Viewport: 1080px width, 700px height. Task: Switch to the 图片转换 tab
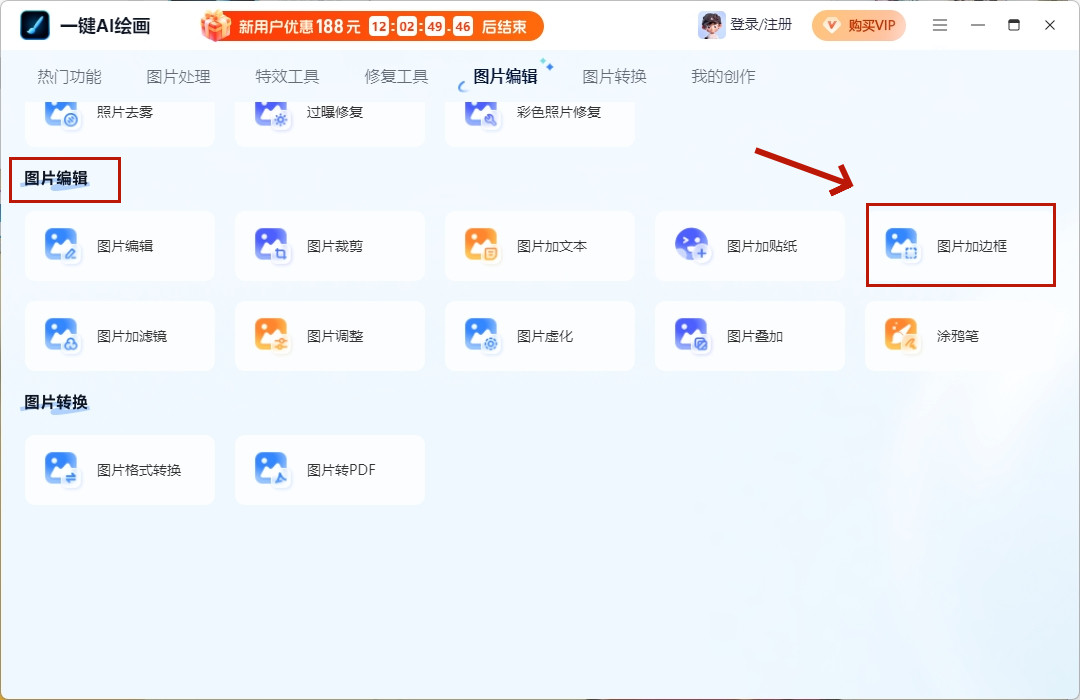614,76
